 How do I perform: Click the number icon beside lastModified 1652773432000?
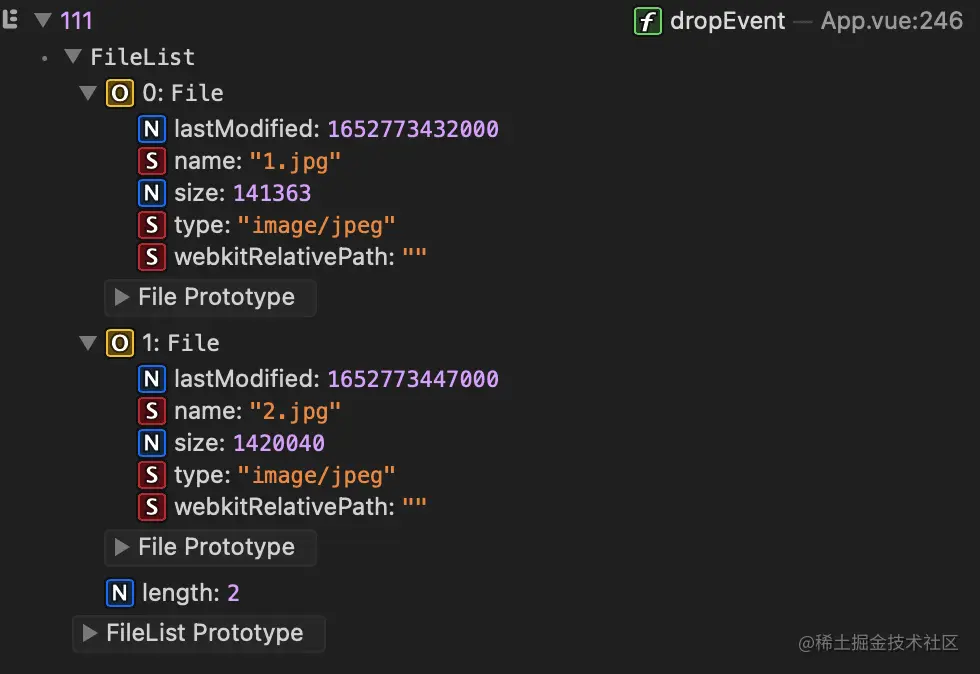(x=152, y=129)
